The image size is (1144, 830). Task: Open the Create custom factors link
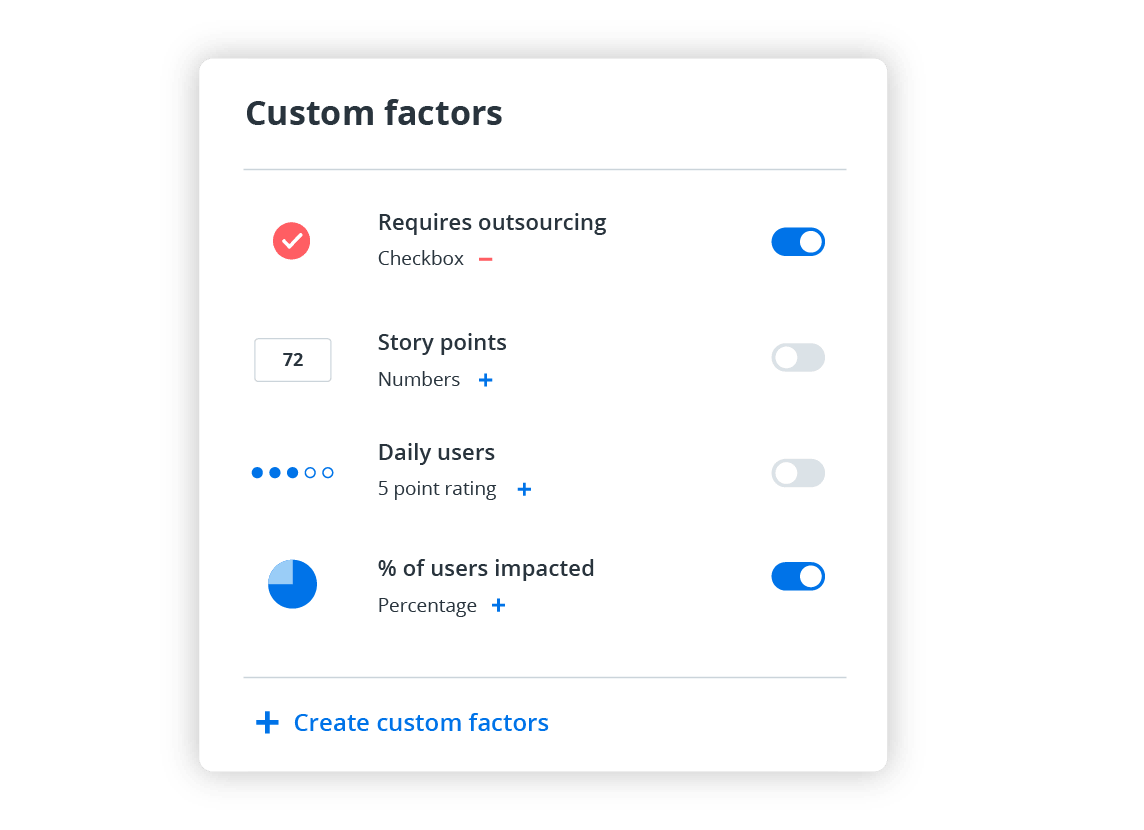pyautogui.click(x=421, y=722)
